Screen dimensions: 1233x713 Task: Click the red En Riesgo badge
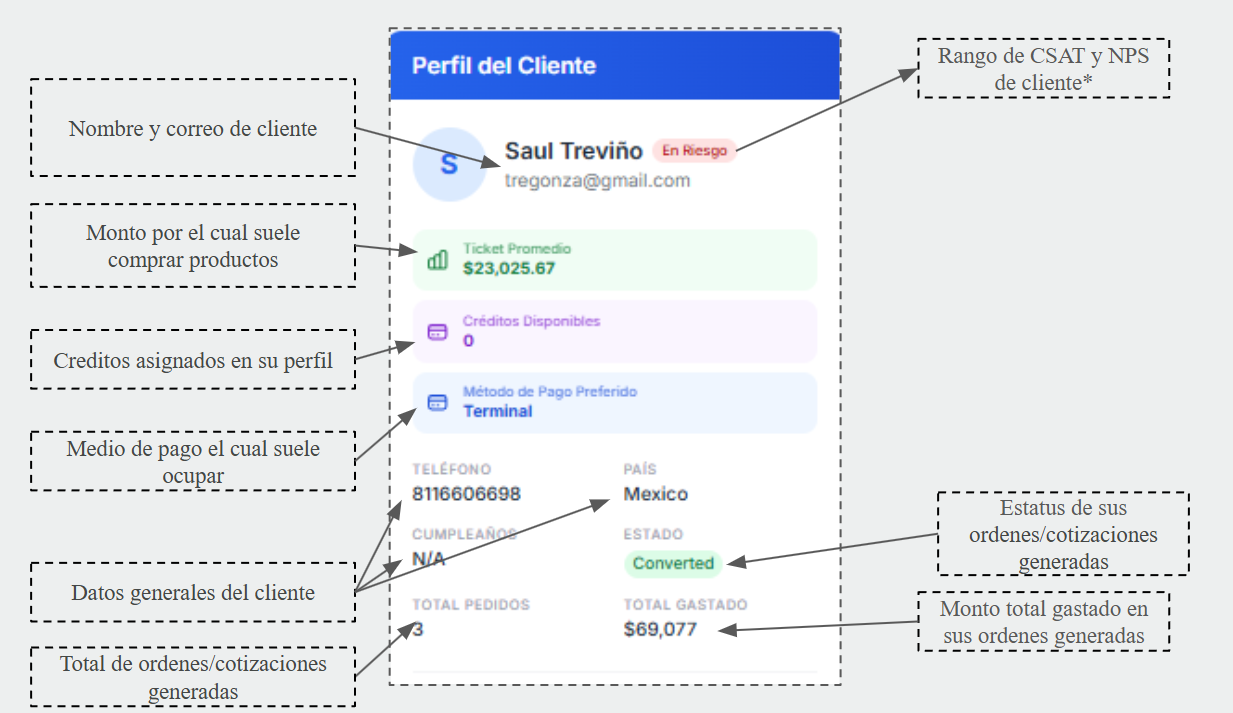[694, 151]
